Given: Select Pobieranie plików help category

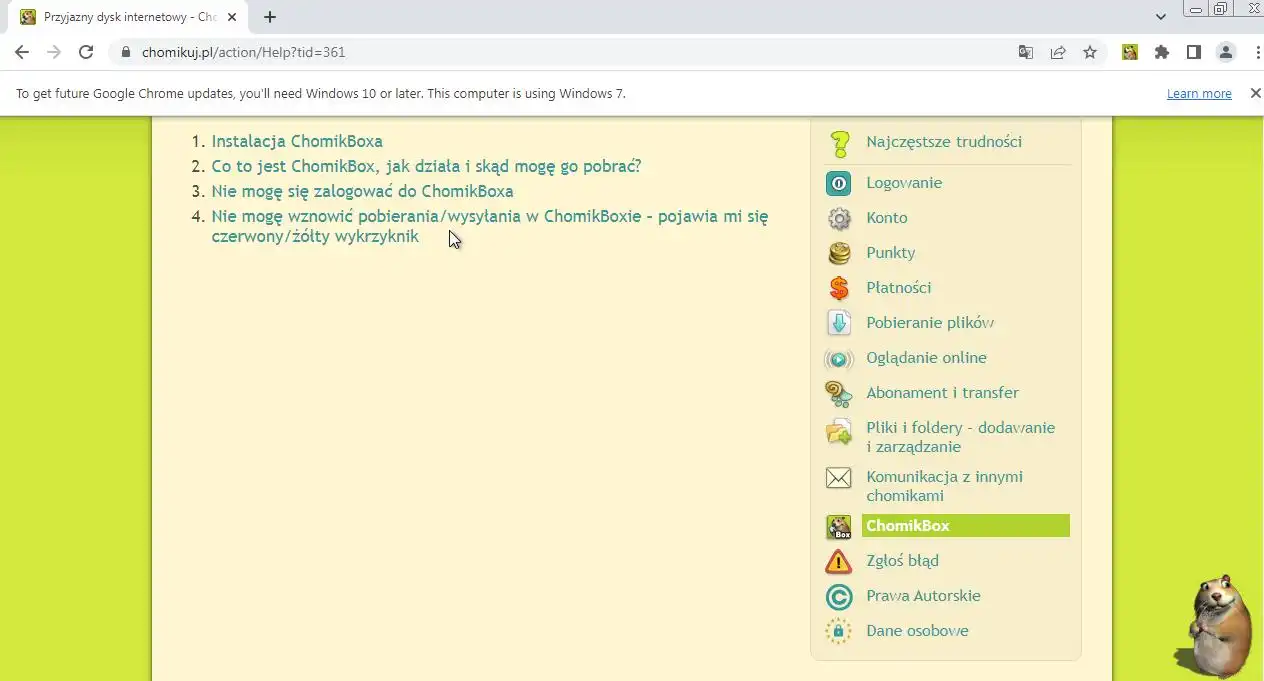Looking at the screenshot, I should click(930, 323).
